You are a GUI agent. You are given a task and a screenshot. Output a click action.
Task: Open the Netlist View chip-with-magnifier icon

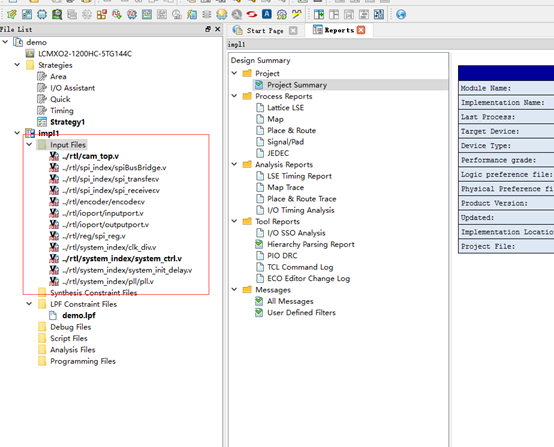click(57, 14)
